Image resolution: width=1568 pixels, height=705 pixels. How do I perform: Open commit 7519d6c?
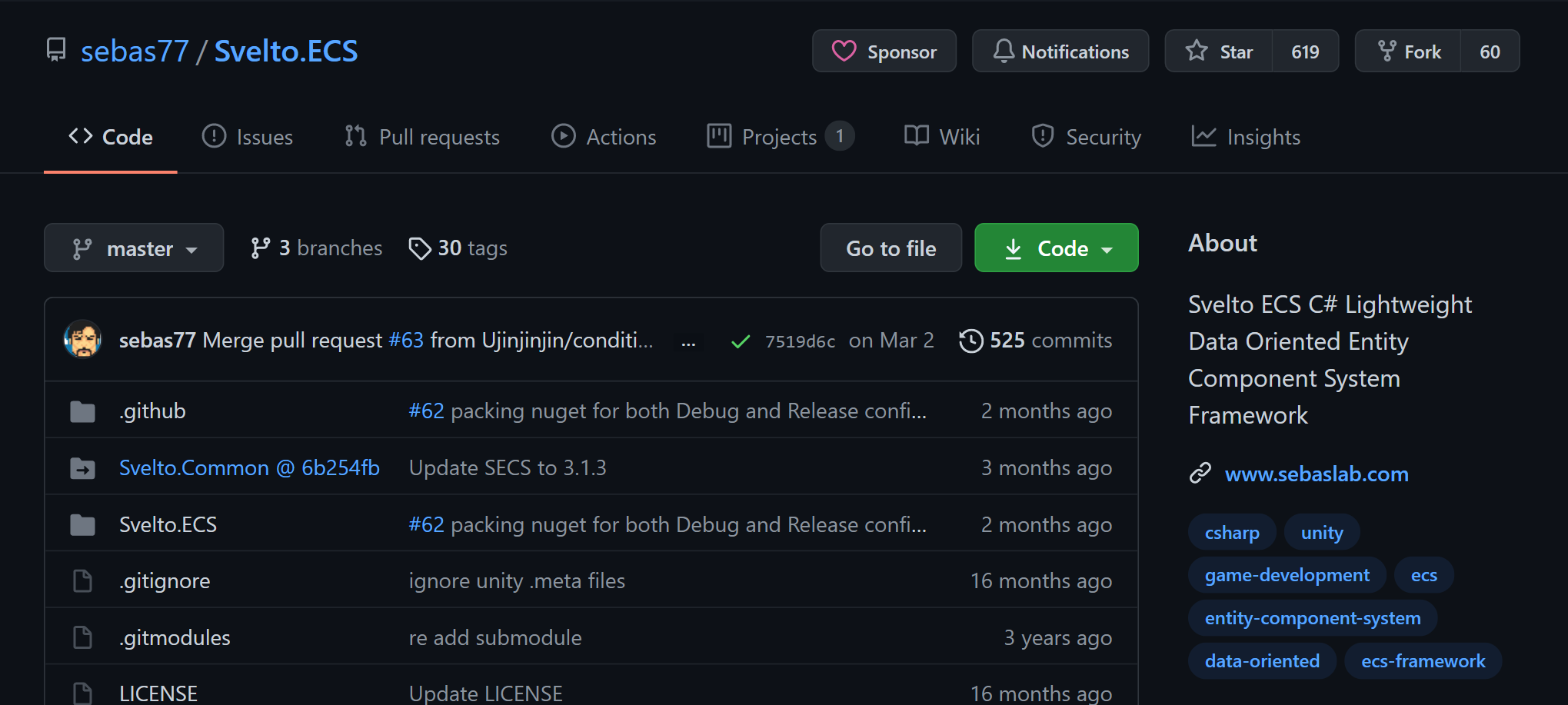pos(800,341)
